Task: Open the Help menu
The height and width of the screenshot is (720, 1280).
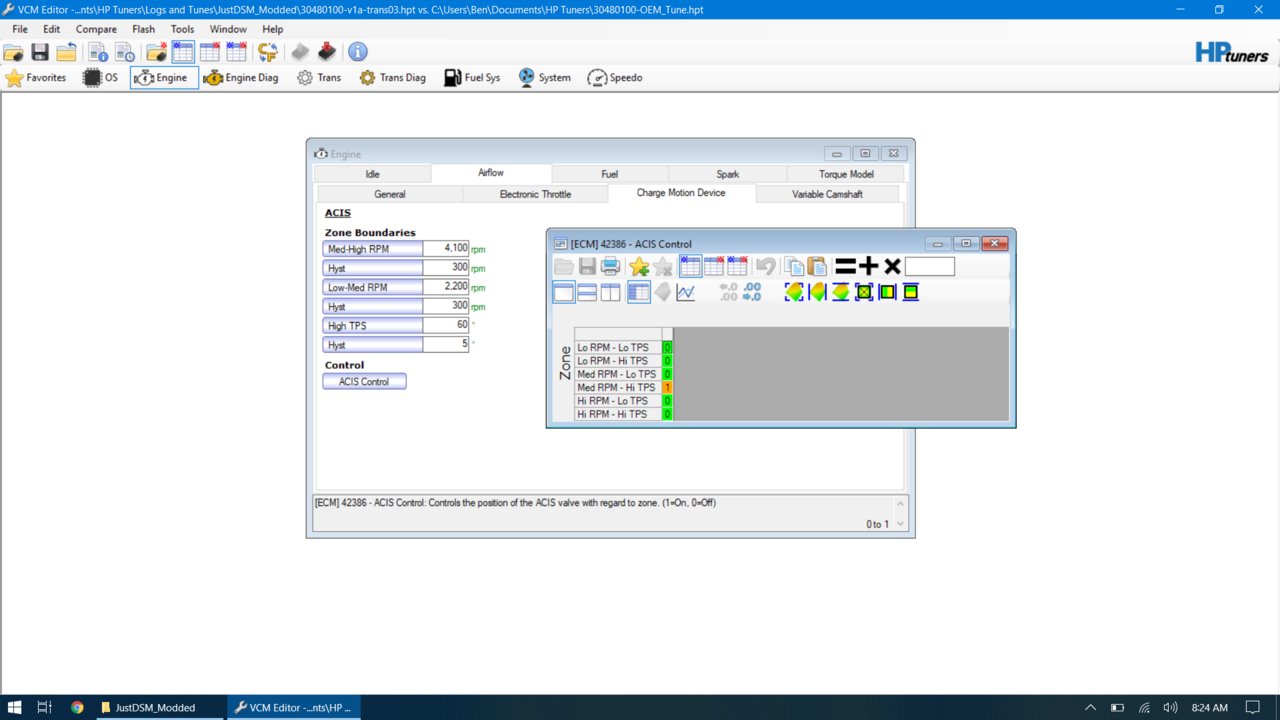Action: (273, 29)
